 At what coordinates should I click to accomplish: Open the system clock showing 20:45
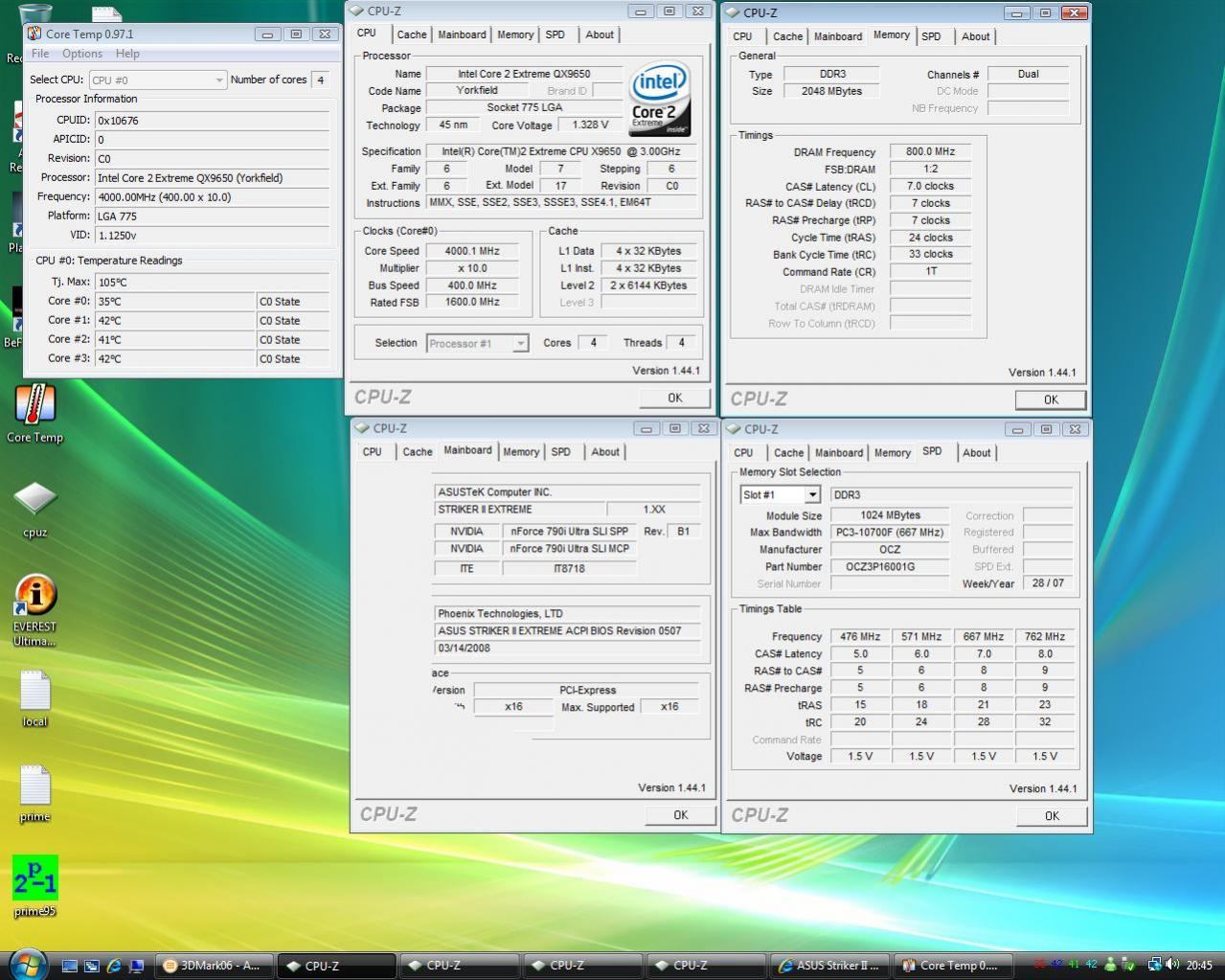coord(1199,966)
